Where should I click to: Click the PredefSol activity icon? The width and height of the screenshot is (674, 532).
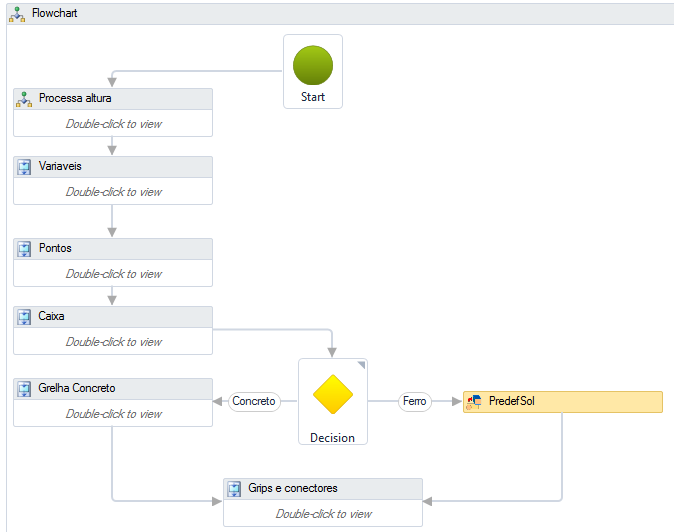pyautogui.click(x=475, y=402)
